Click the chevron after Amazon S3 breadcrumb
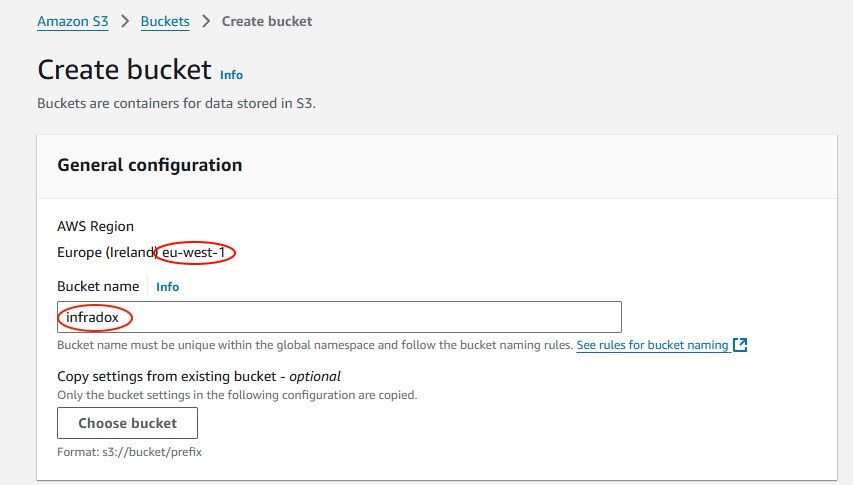Image resolution: width=853 pixels, height=485 pixels. (x=125, y=21)
